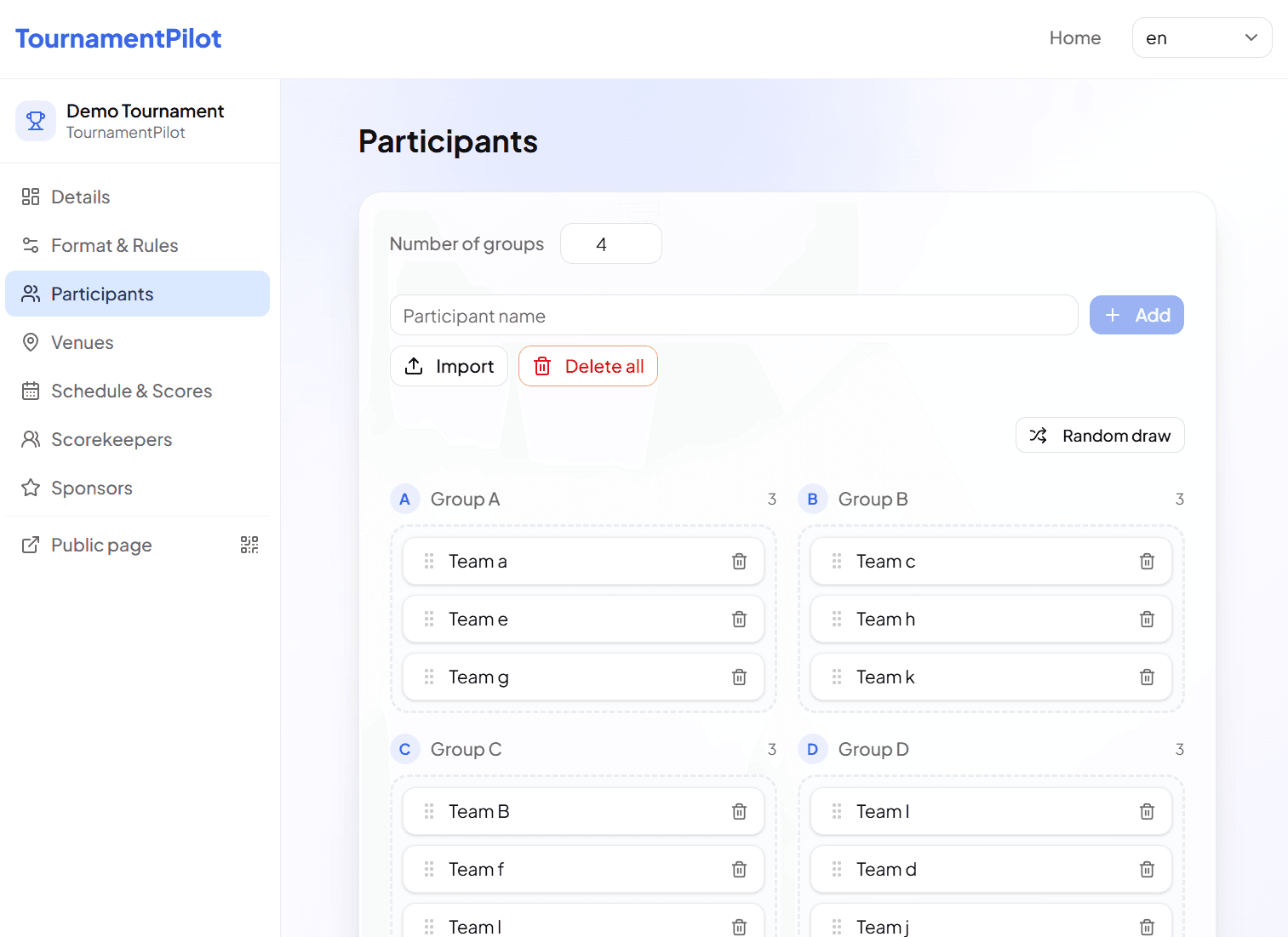Open the public page QR code icon
This screenshot has height=937, width=1288.
(249, 545)
